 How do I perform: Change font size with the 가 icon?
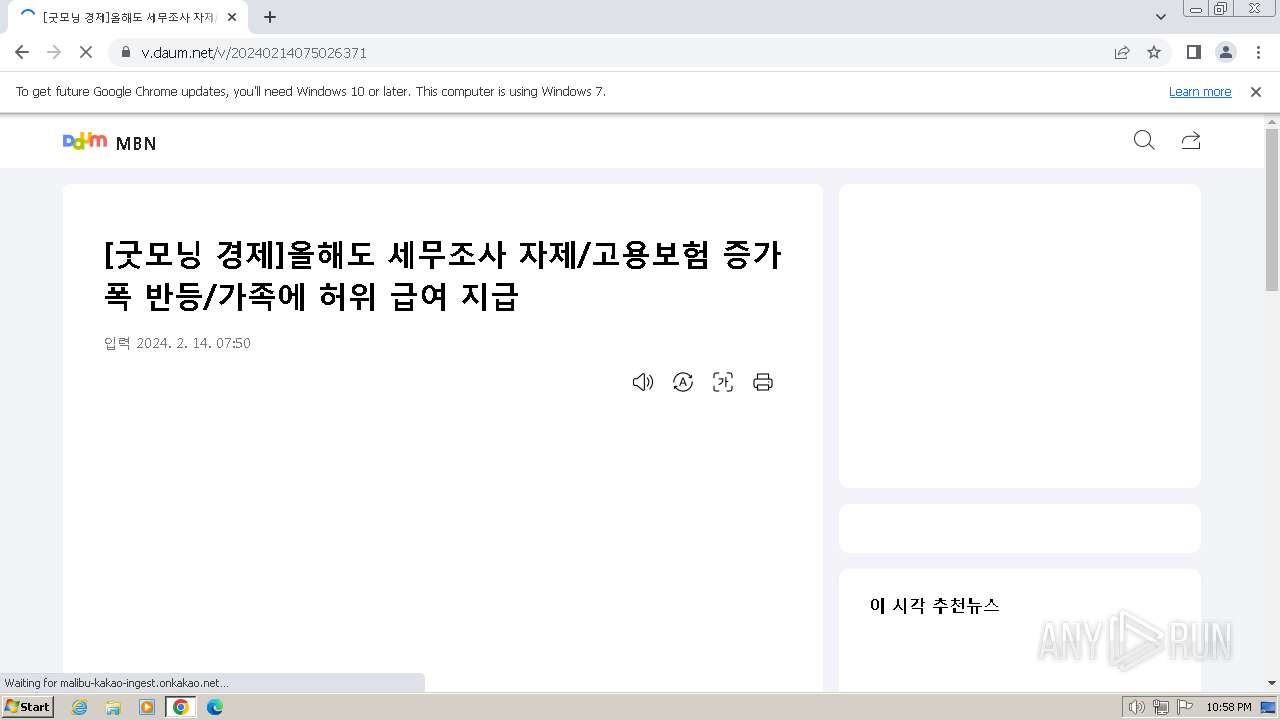[x=723, y=382]
